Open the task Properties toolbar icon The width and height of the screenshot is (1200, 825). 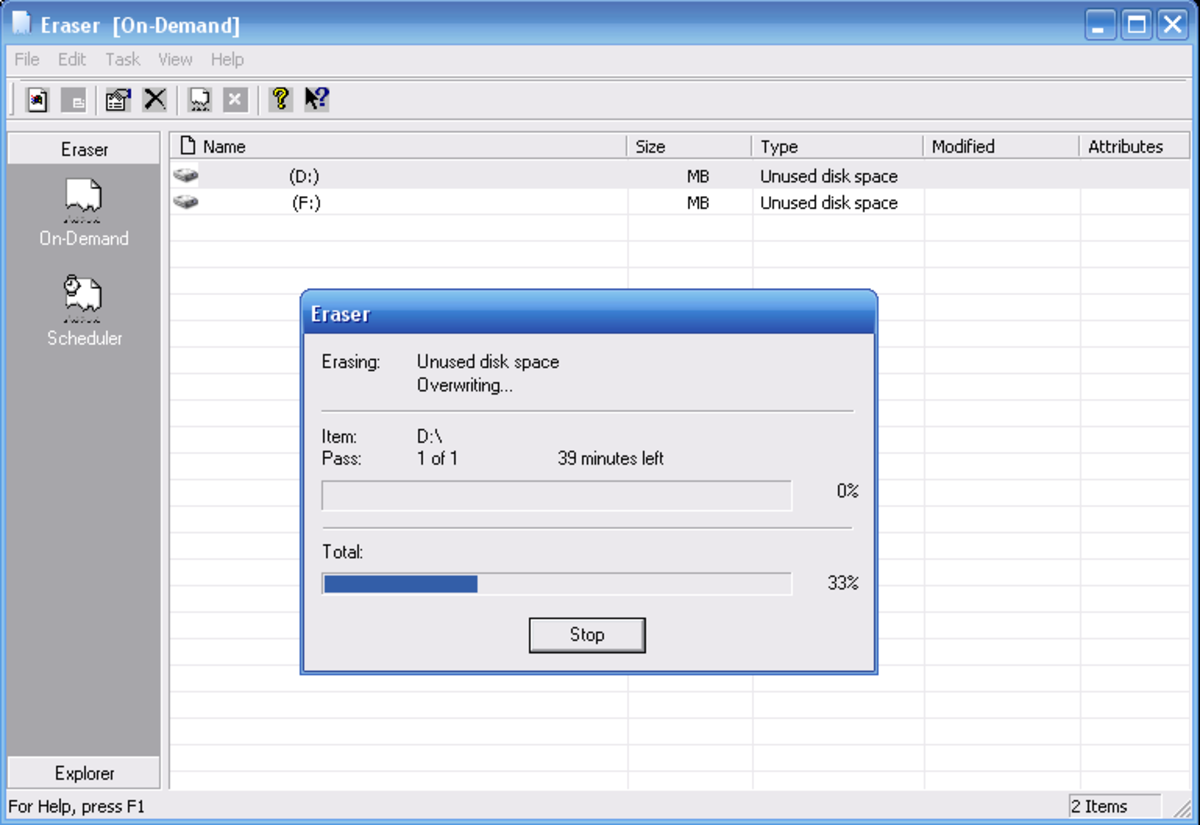pos(118,100)
